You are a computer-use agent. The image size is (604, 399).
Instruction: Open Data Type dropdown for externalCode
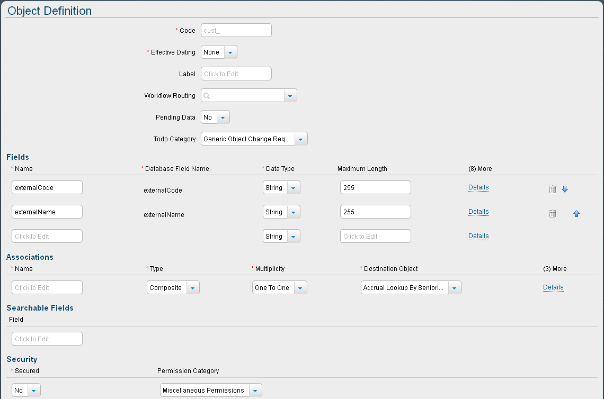(293, 188)
